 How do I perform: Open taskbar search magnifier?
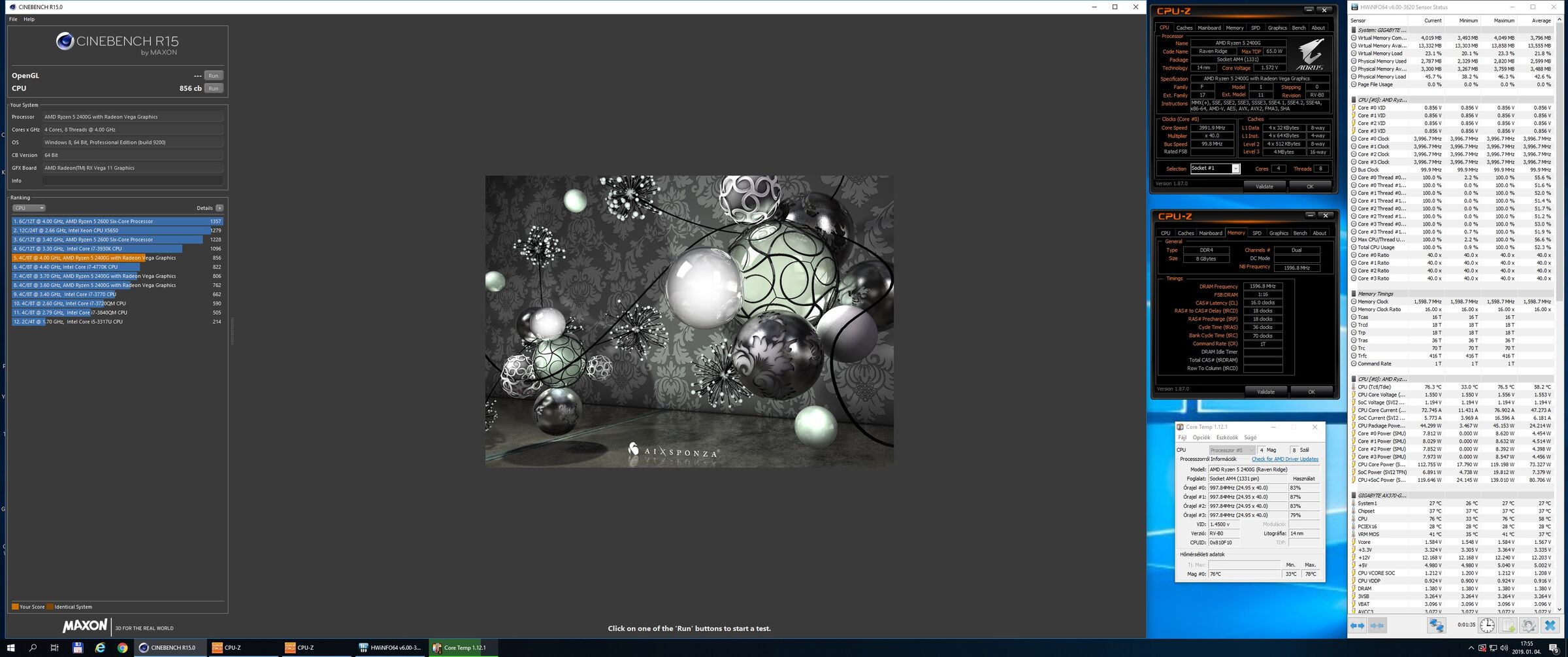pos(33,648)
